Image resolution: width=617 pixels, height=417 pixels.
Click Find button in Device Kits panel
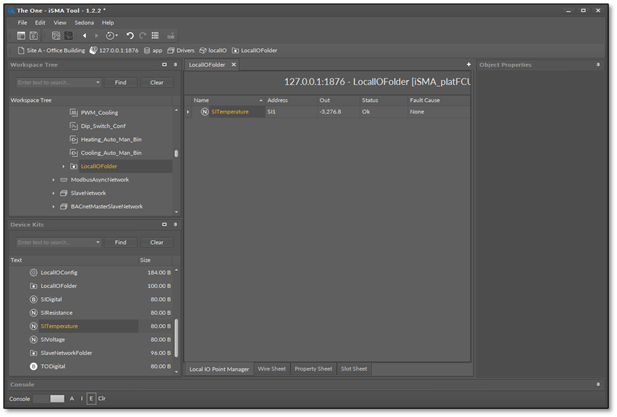[120, 242]
